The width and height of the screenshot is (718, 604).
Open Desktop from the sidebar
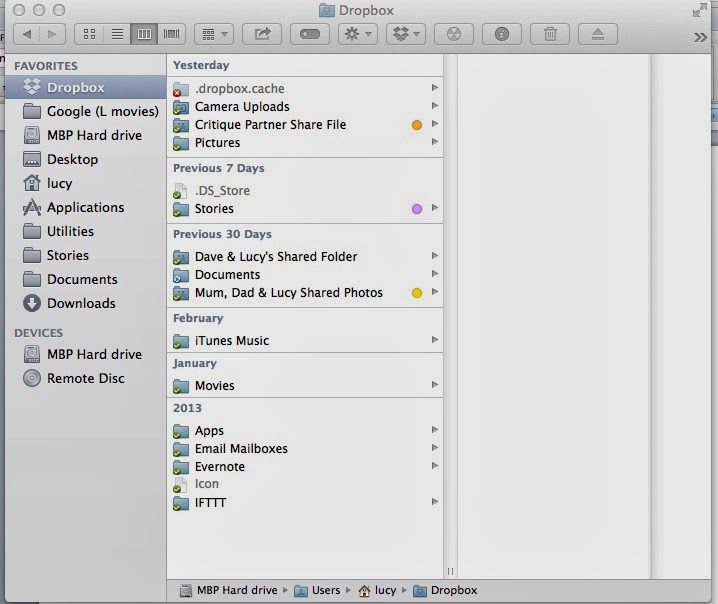(86, 159)
